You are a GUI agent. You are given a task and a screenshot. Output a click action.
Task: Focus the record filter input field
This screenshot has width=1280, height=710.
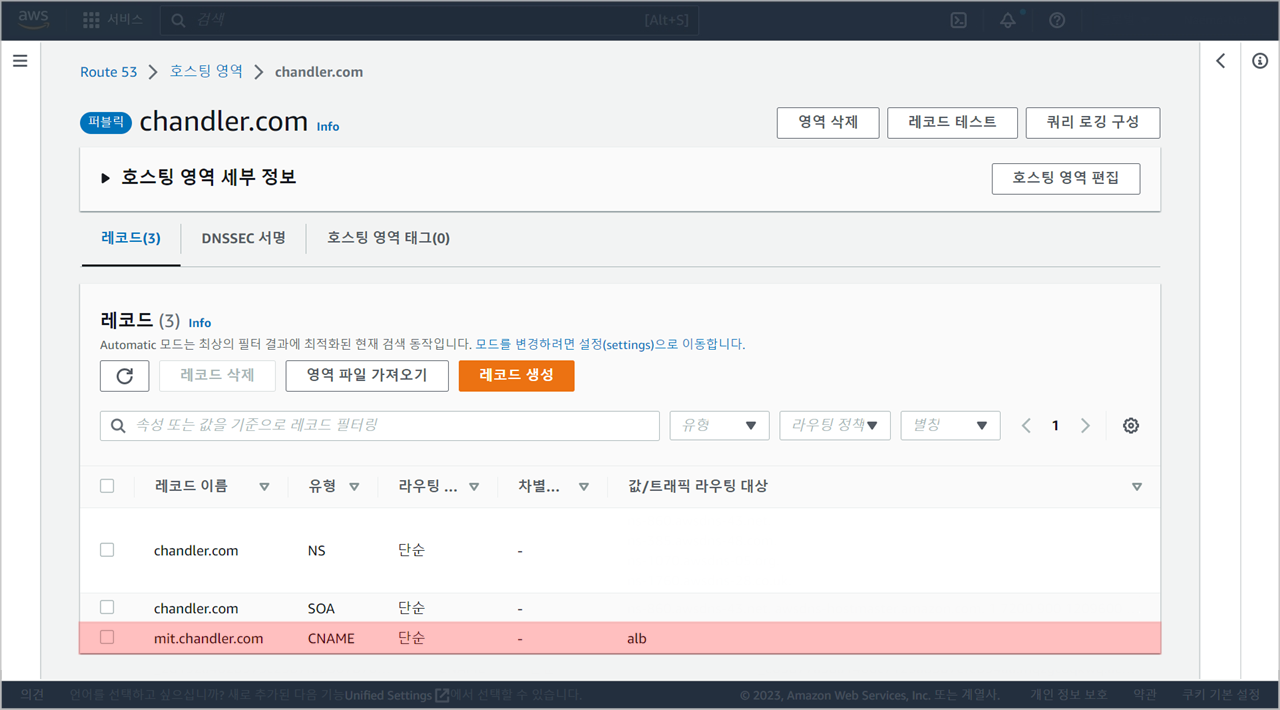pos(380,425)
